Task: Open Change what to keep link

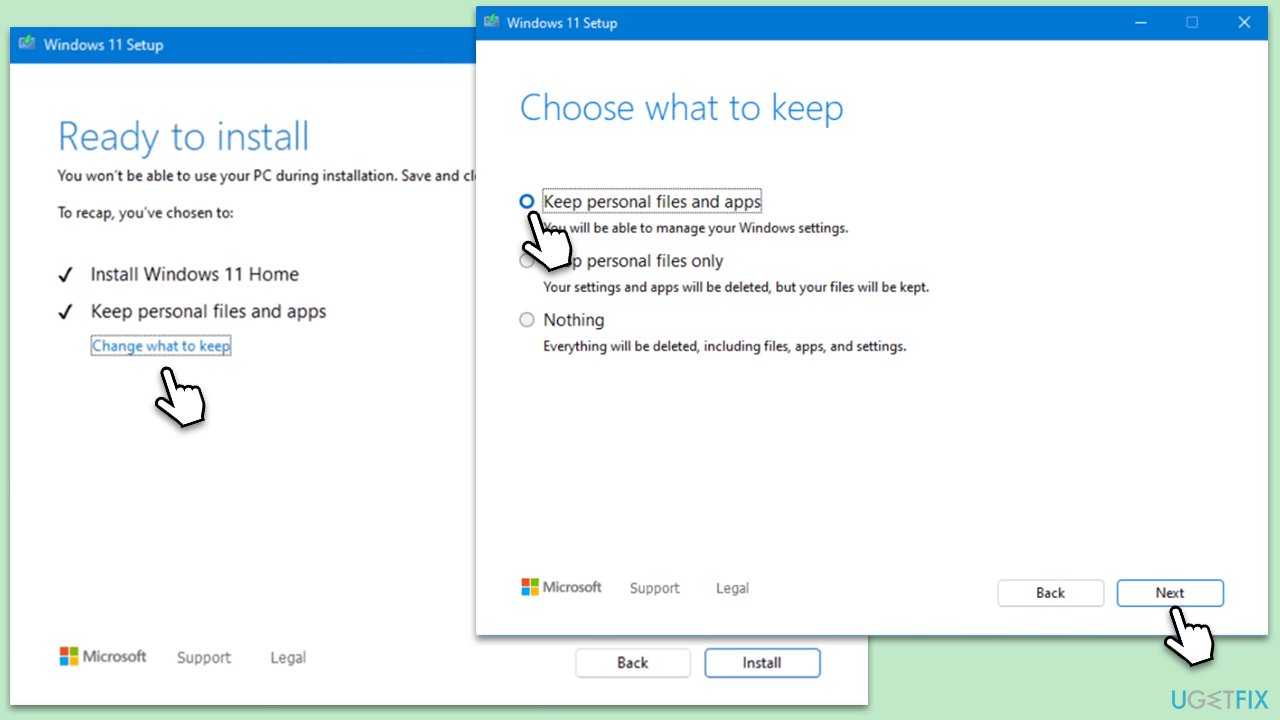Action: tap(161, 346)
